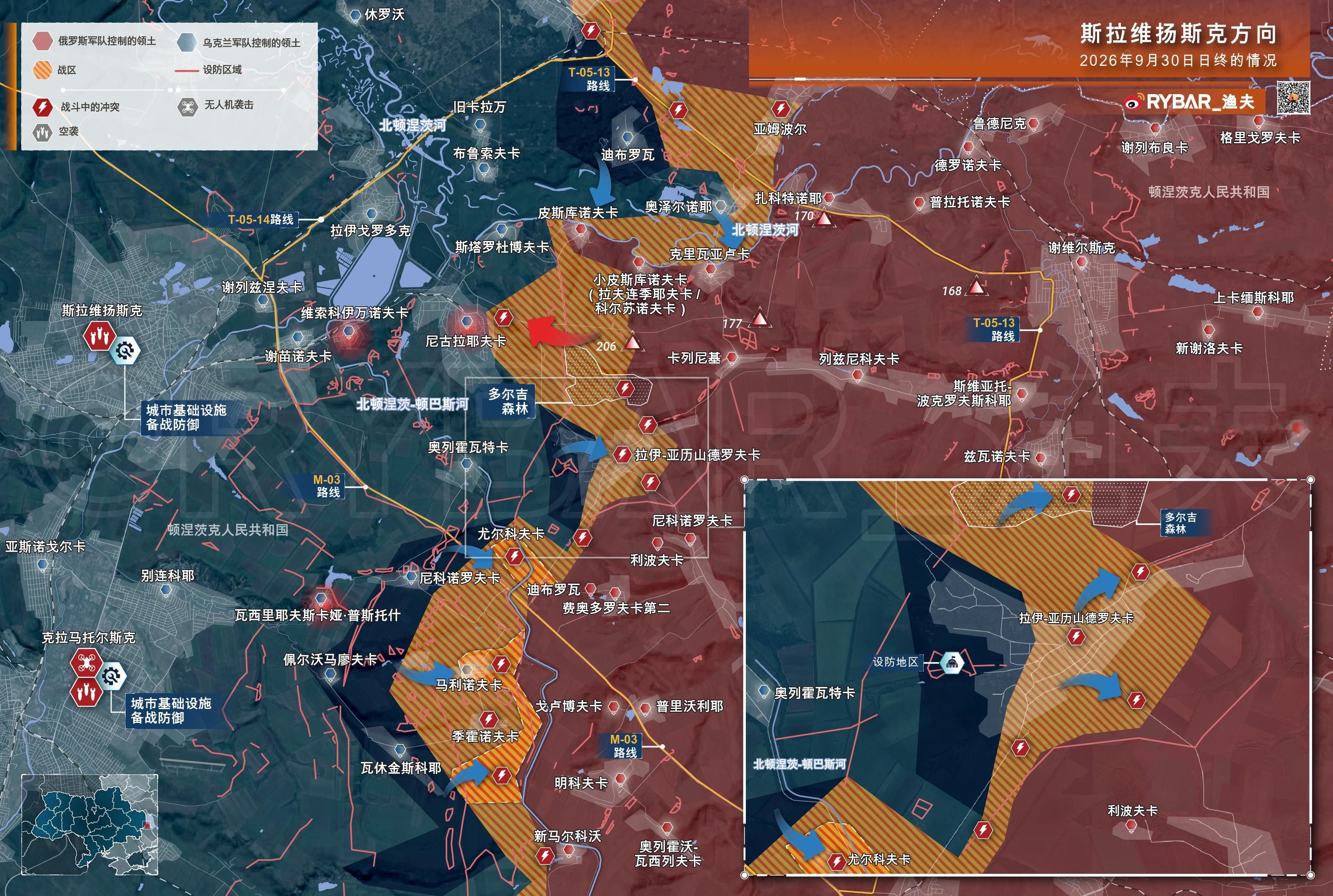
Task: Click the title 斯拉维扬斯克方向
Action: 1178,34
